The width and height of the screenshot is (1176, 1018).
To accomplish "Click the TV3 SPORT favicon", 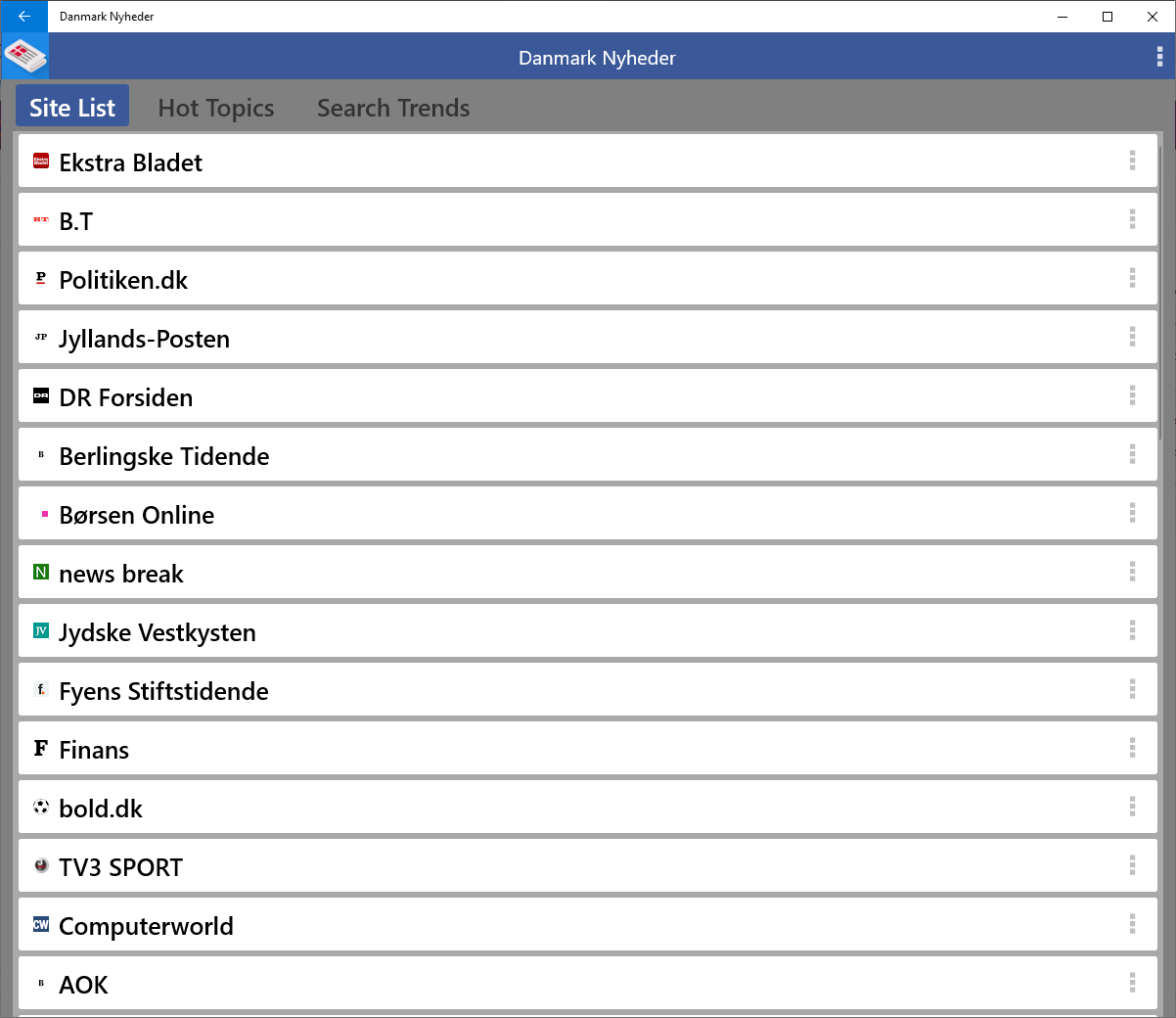I will pos(41,865).
